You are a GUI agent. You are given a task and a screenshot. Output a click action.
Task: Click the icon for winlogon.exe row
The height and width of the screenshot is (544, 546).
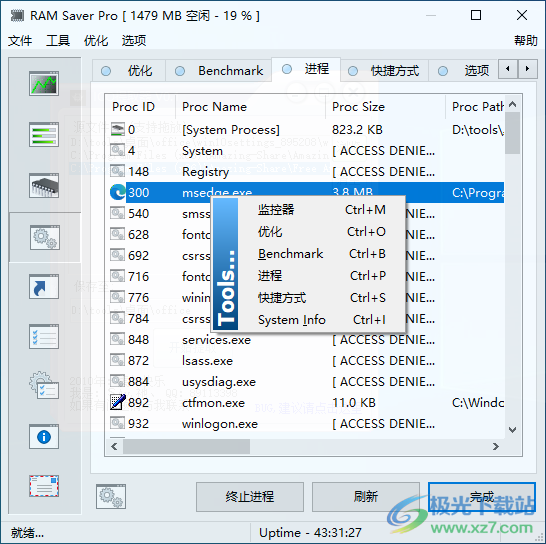pos(117,423)
